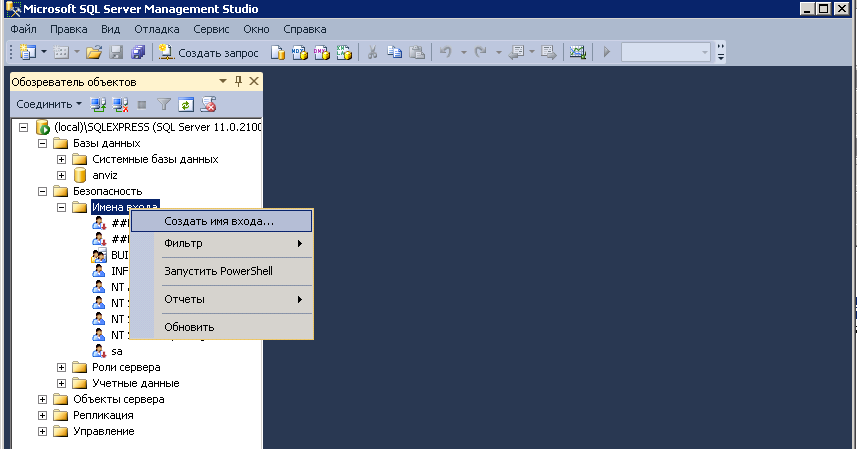Click the DMX query icon

click(x=322, y=52)
